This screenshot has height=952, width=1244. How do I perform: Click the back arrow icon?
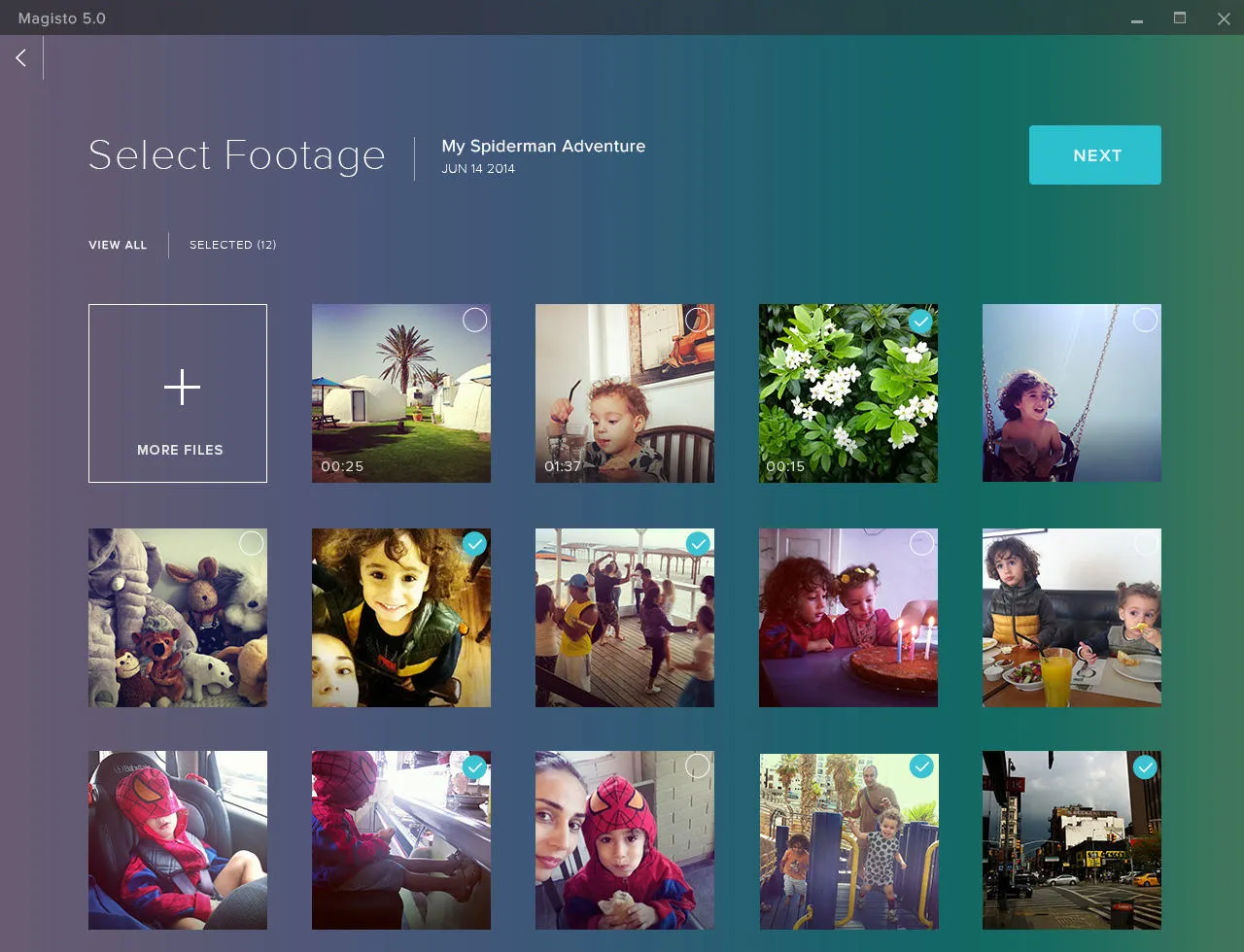coord(21,58)
